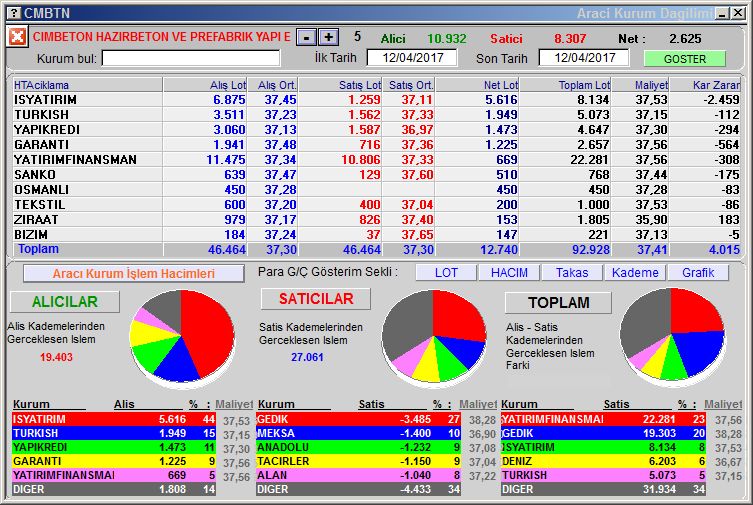
Task: Click the SATICILAR button
Action: coord(316,299)
